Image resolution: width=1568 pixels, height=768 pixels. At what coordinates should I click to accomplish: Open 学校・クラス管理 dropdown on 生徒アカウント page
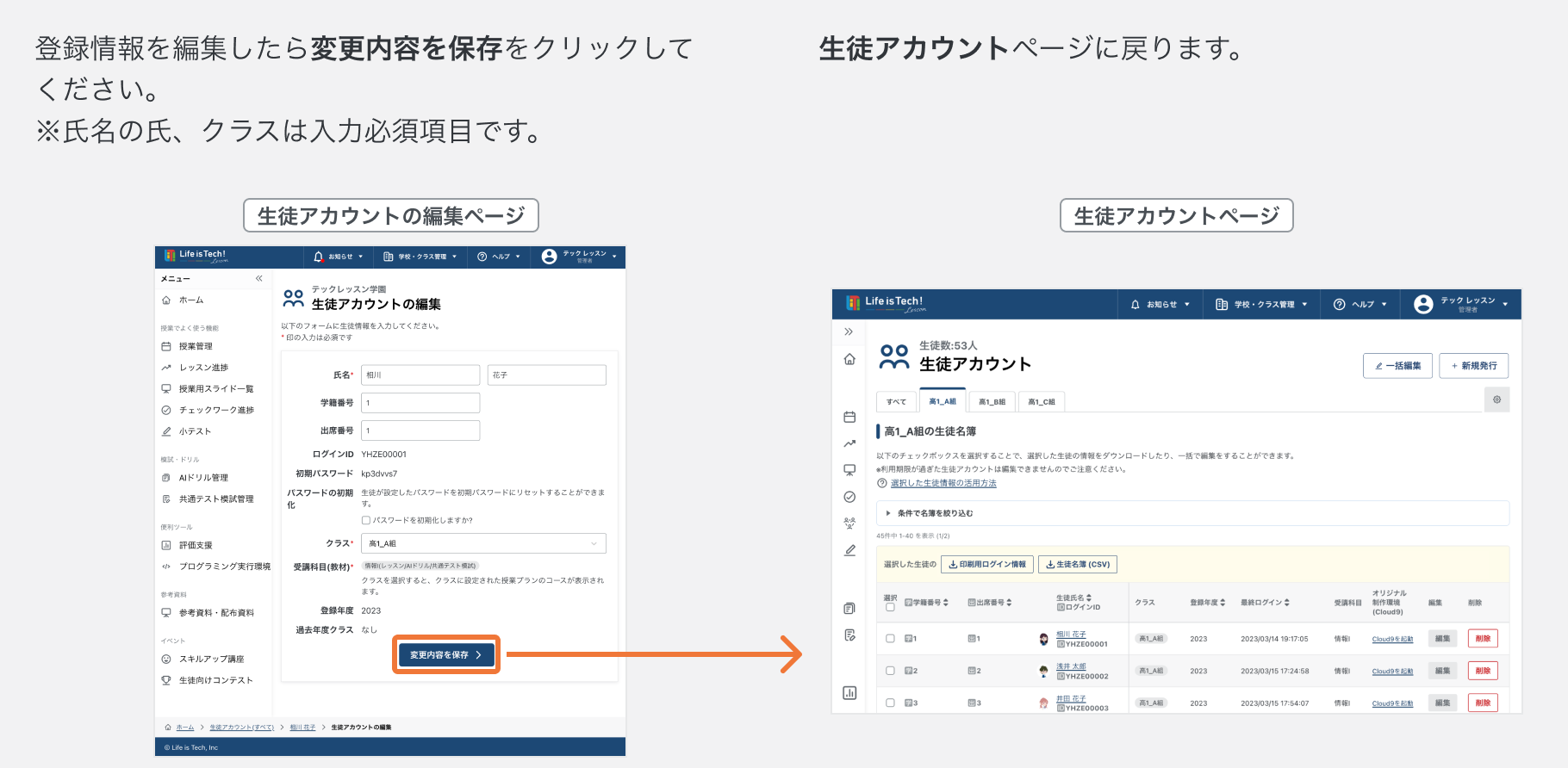(x=1261, y=304)
